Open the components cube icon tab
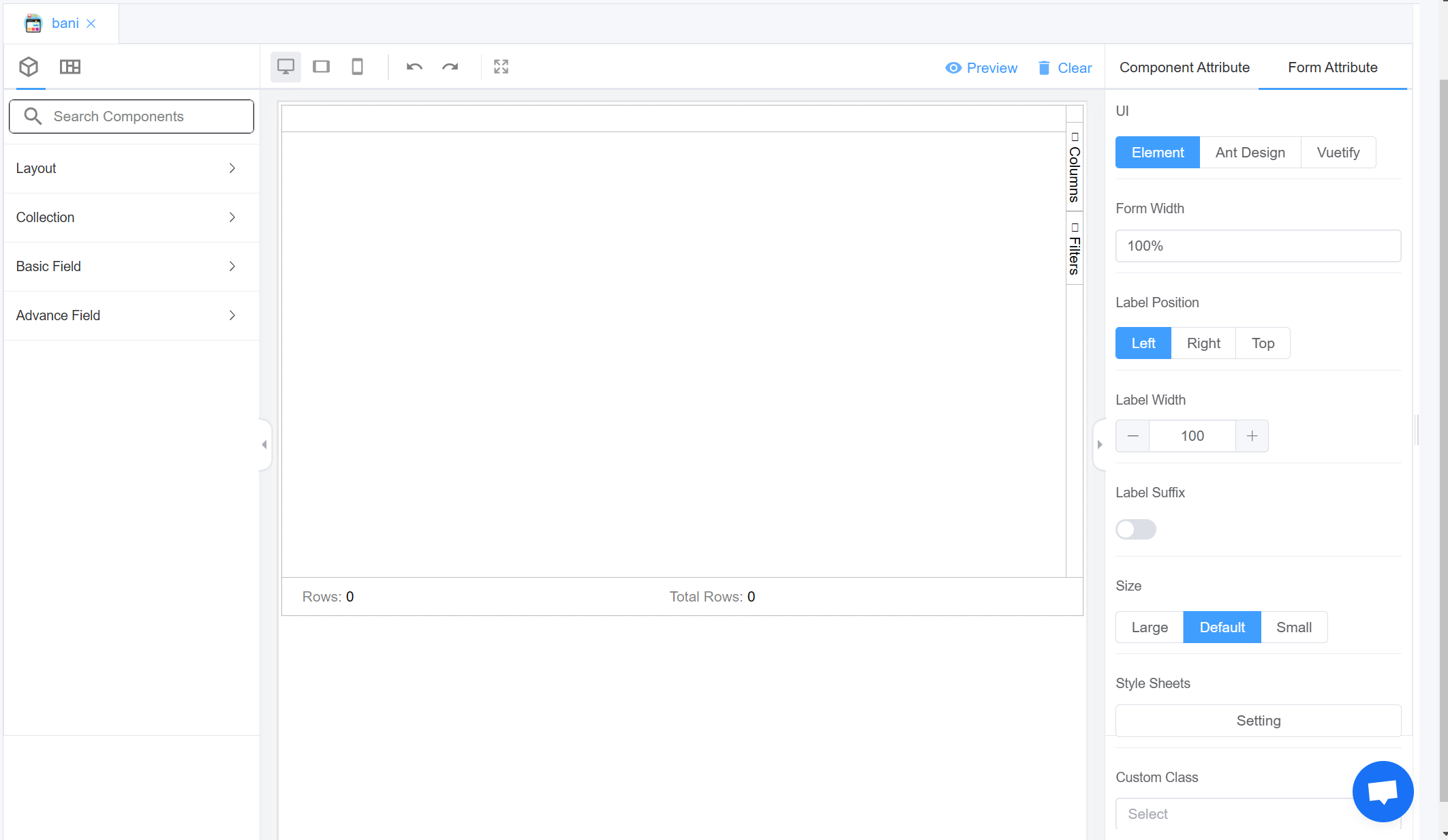This screenshot has width=1448, height=840. 29,67
